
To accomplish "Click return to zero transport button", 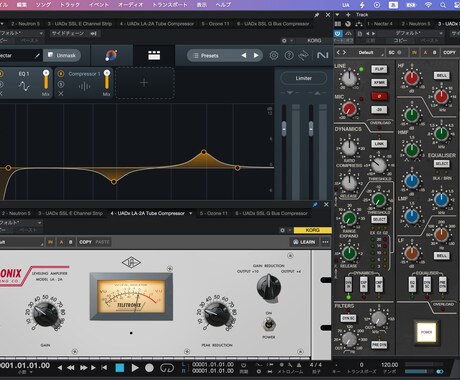I will tap(104, 368).
